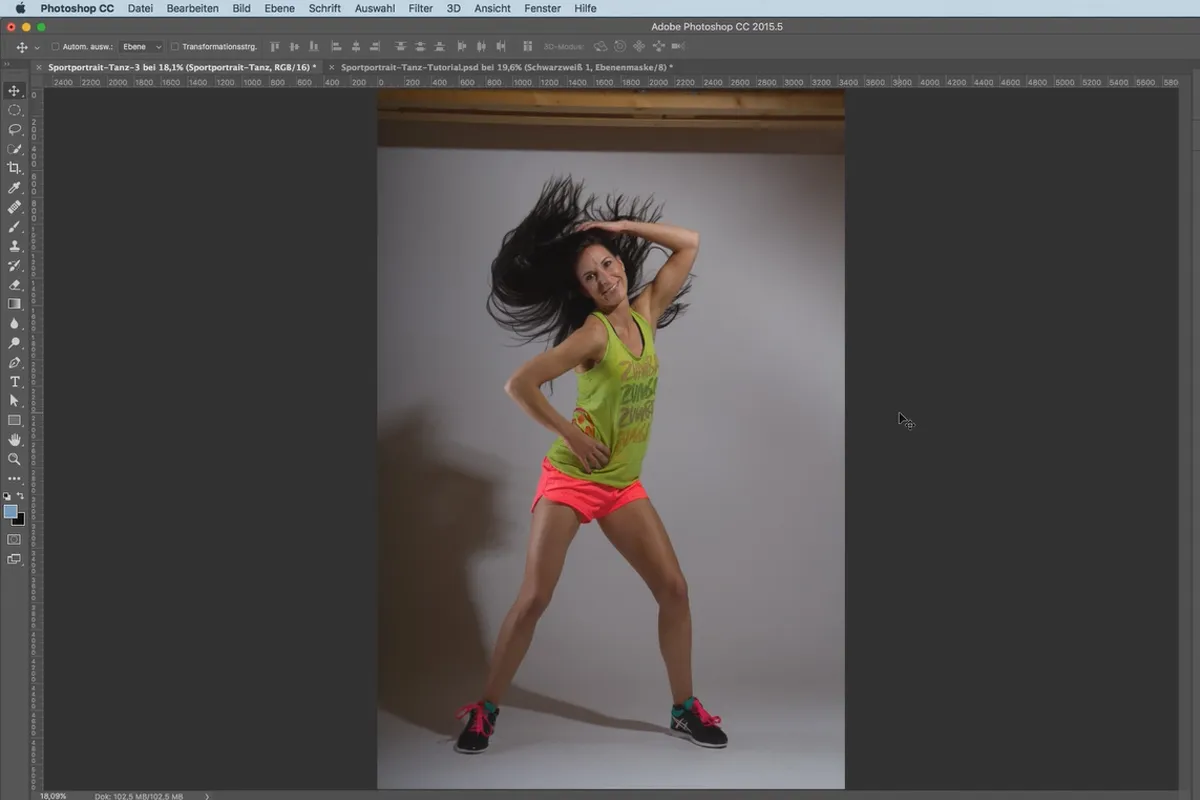Open the Filter menu
The width and height of the screenshot is (1200, 800).
(421, 8)
